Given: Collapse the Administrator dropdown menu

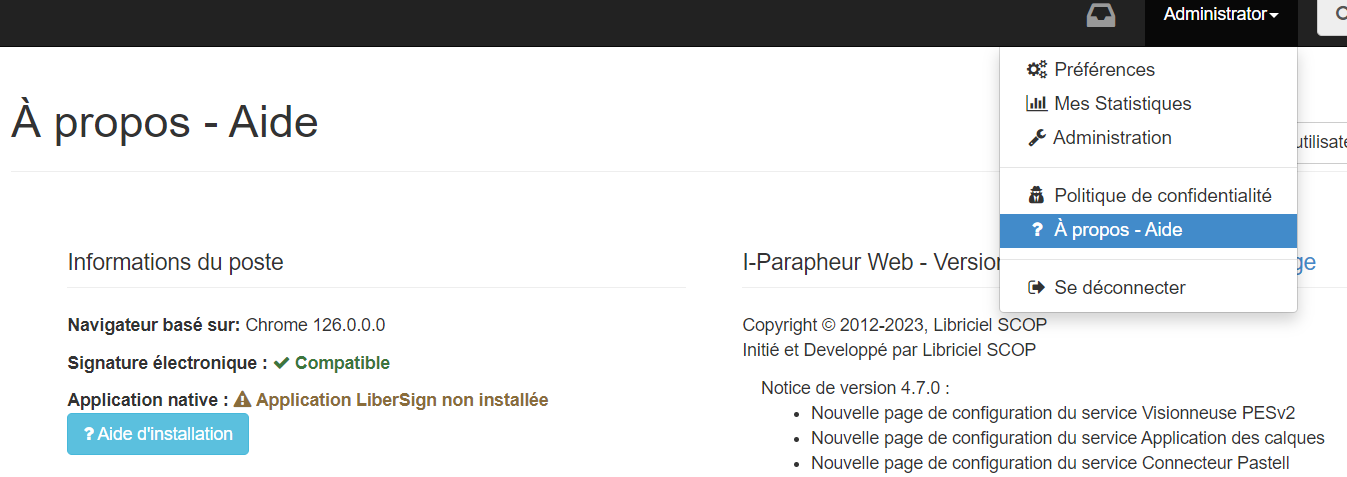Looking at the screenshot, I should click(1214, 15).
